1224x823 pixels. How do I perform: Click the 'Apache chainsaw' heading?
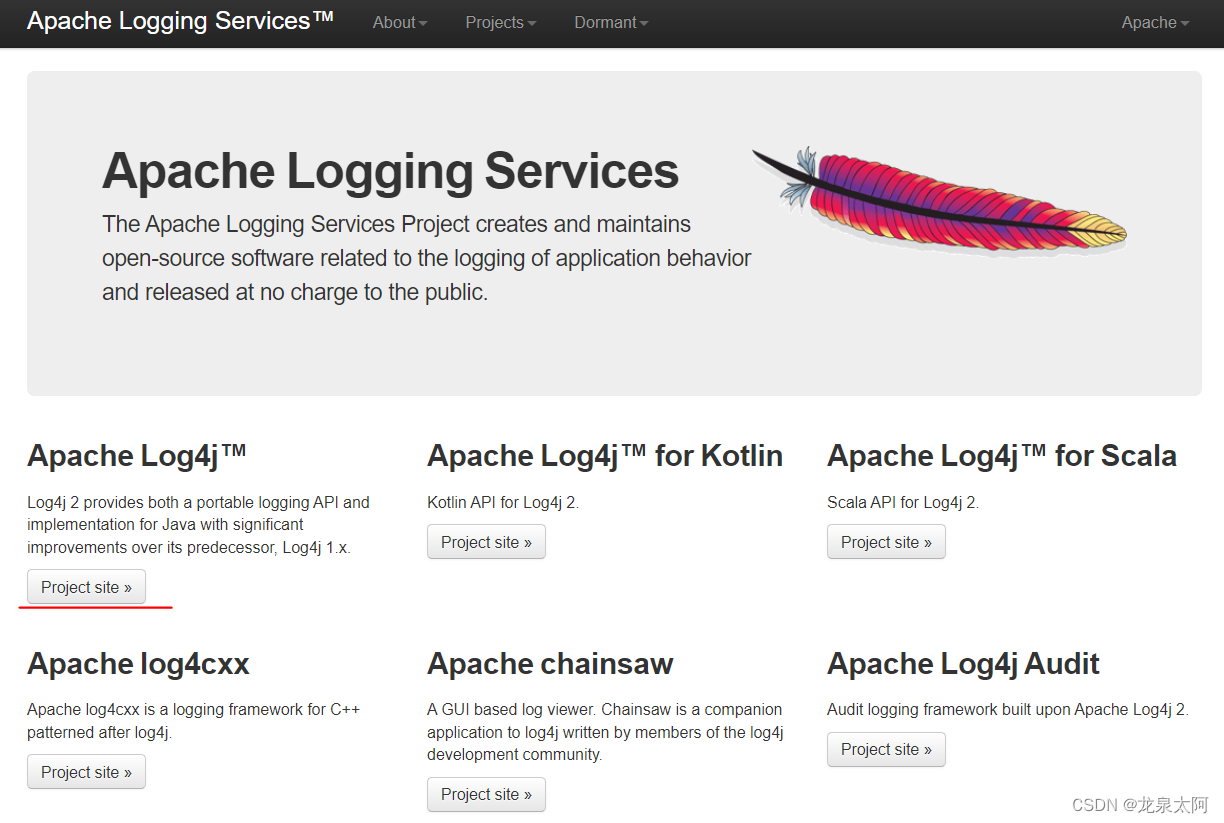click(550, 664)
